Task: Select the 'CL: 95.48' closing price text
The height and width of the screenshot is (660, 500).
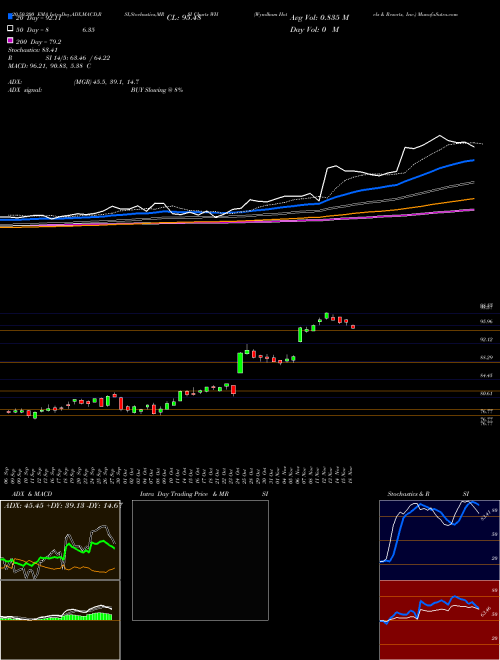Action: pos(183,18)
